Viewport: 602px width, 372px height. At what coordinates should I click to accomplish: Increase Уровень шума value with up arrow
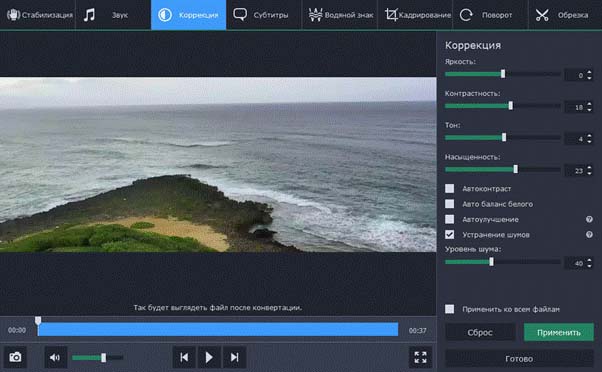[x=589, y=260]
